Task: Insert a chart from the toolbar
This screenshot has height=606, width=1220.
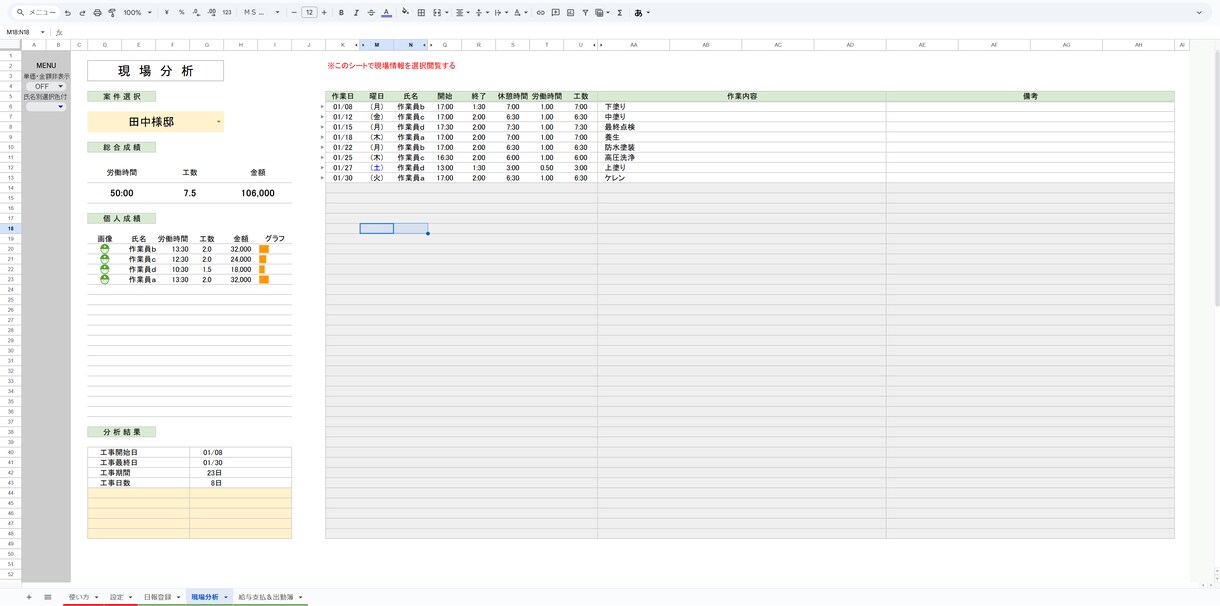Action: pos(570,13)
